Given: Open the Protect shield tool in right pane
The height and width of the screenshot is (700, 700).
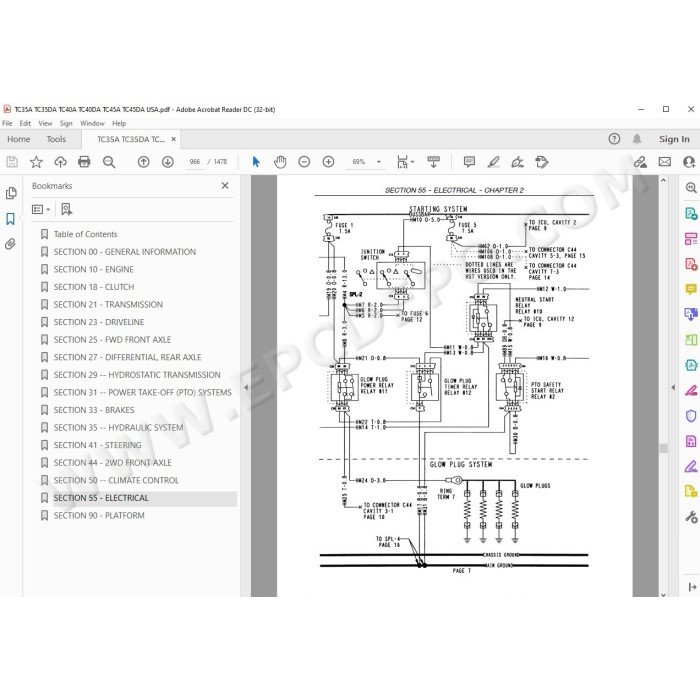Looking at the screenshot, I should pyautogui.click(x=691, y=416).
